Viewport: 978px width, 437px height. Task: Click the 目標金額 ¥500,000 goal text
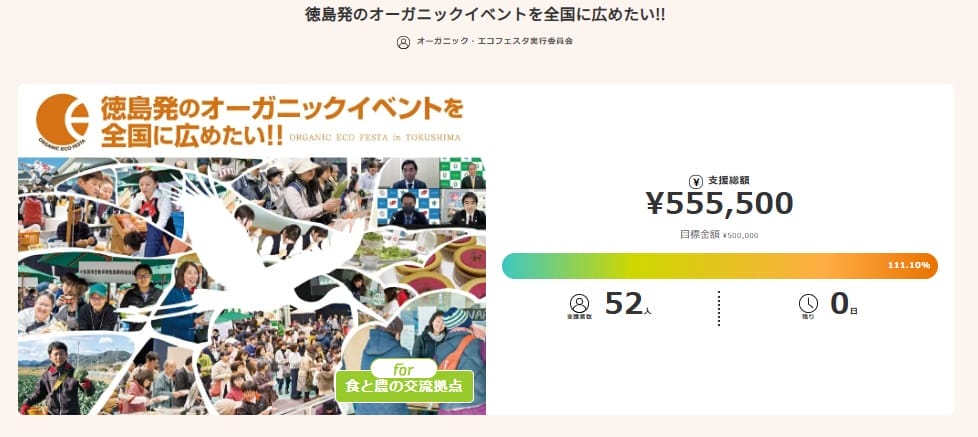pyautogui.click(x=719, y=235)
